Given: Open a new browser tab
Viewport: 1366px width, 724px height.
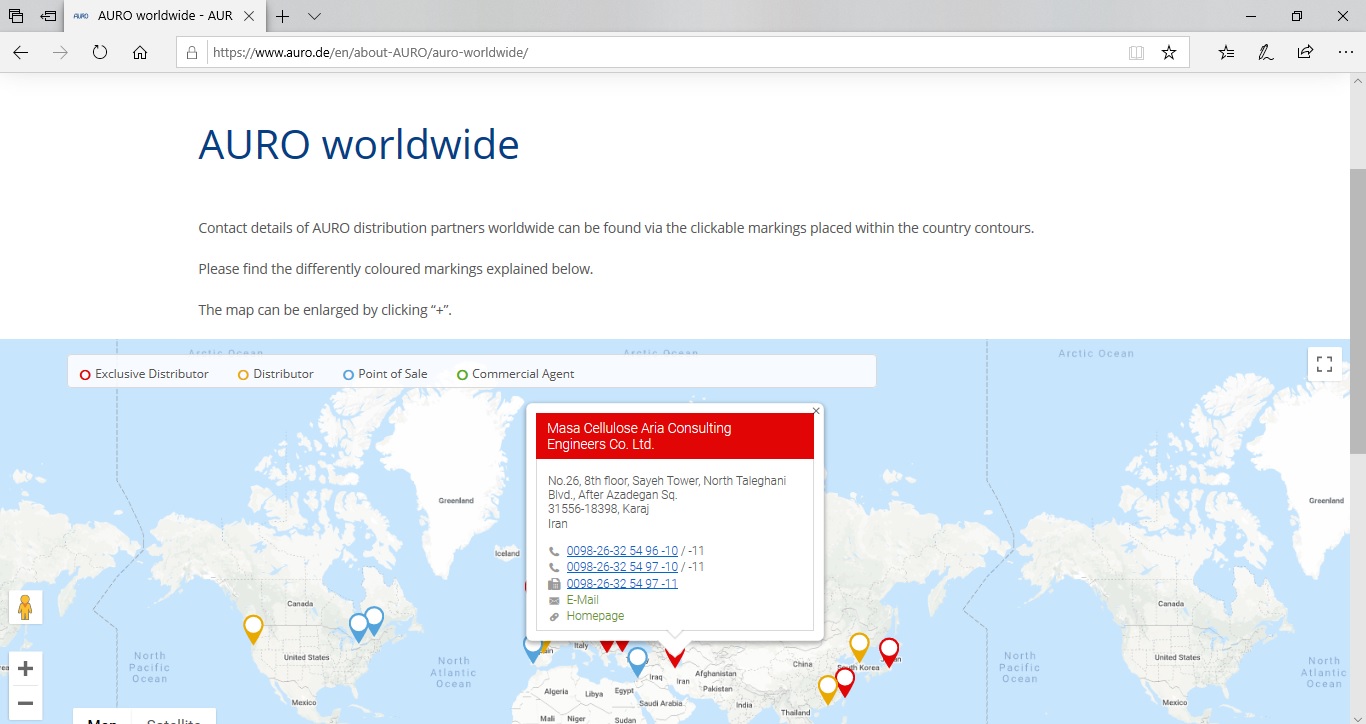Looking at the screenshot, I should [x=283, y=16].
